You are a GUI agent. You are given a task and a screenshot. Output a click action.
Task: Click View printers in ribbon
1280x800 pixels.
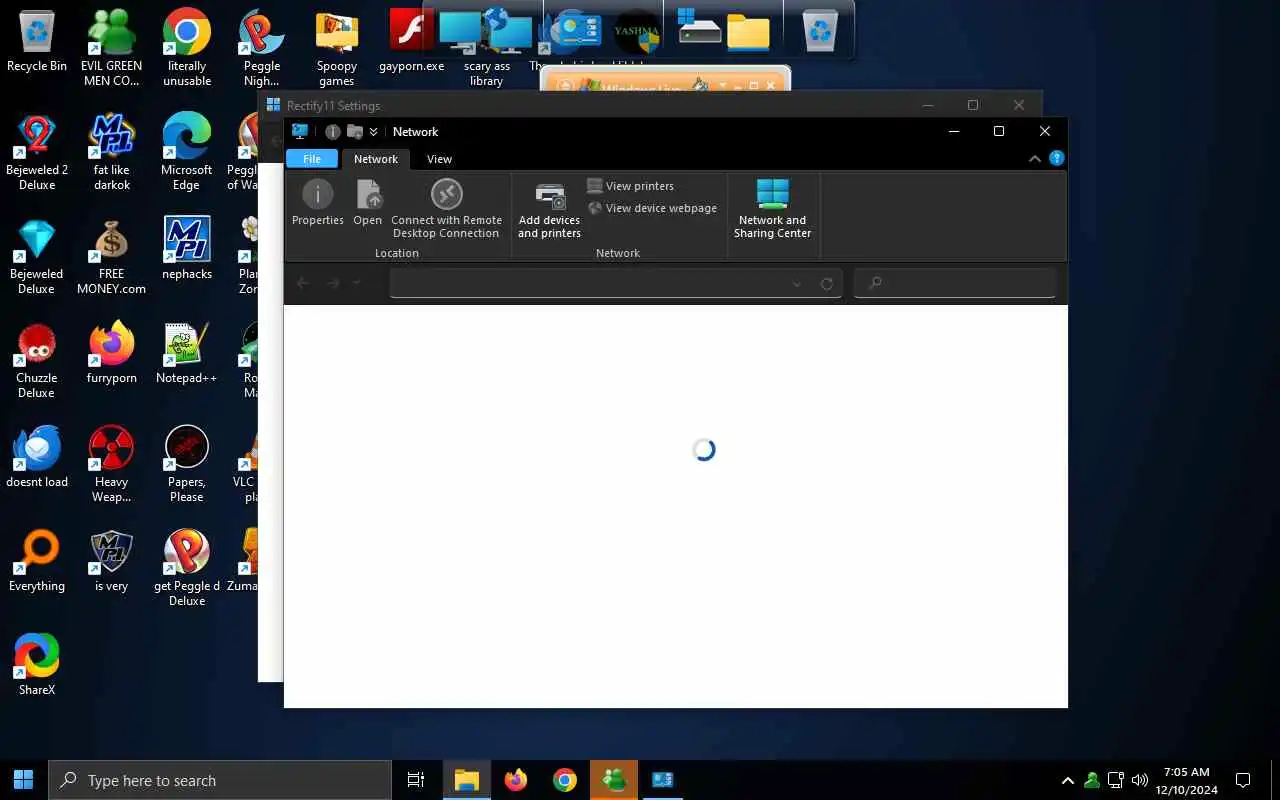coord(630,186)
